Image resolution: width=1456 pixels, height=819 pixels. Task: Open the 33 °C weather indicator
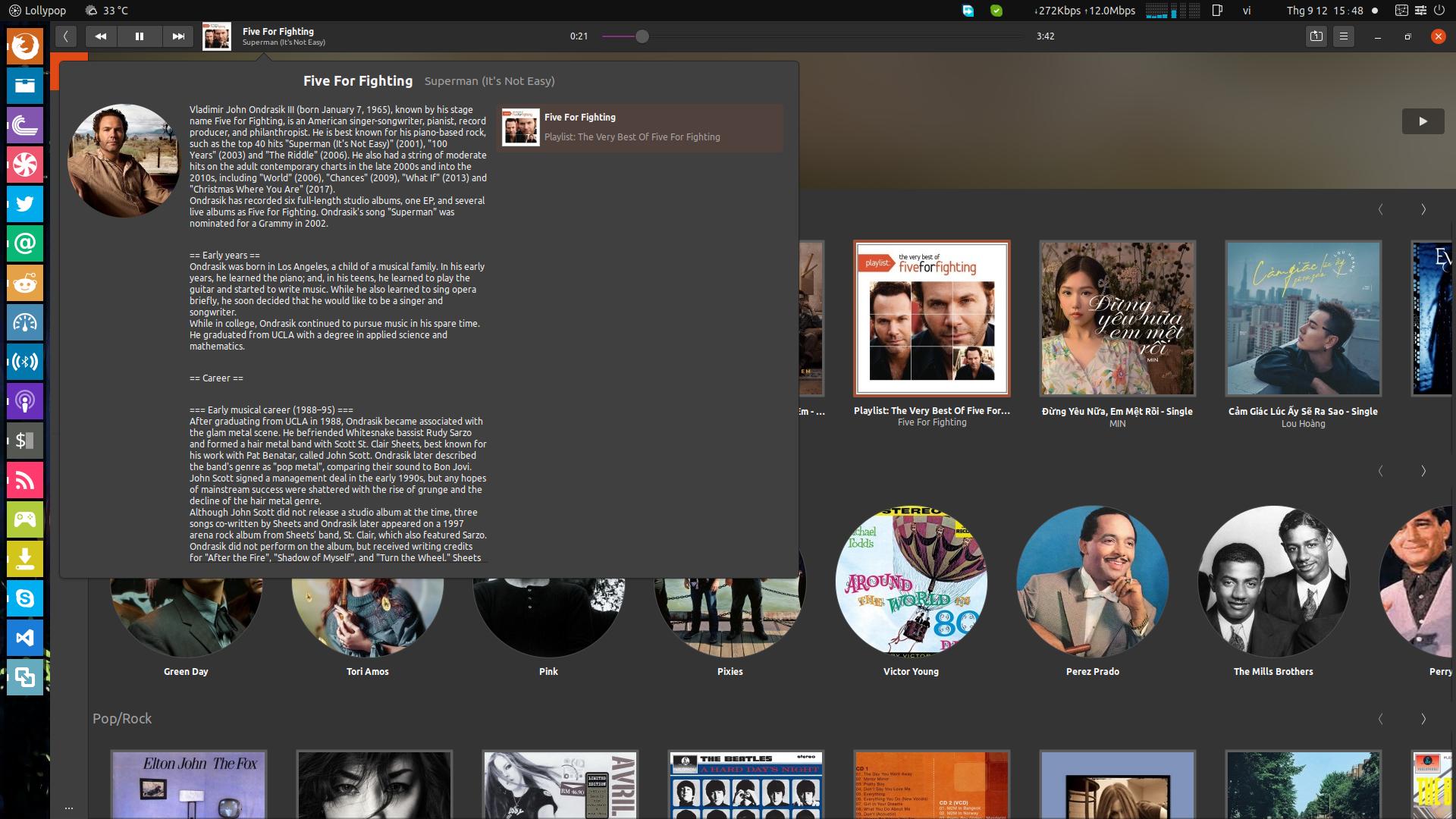point(106,11)
